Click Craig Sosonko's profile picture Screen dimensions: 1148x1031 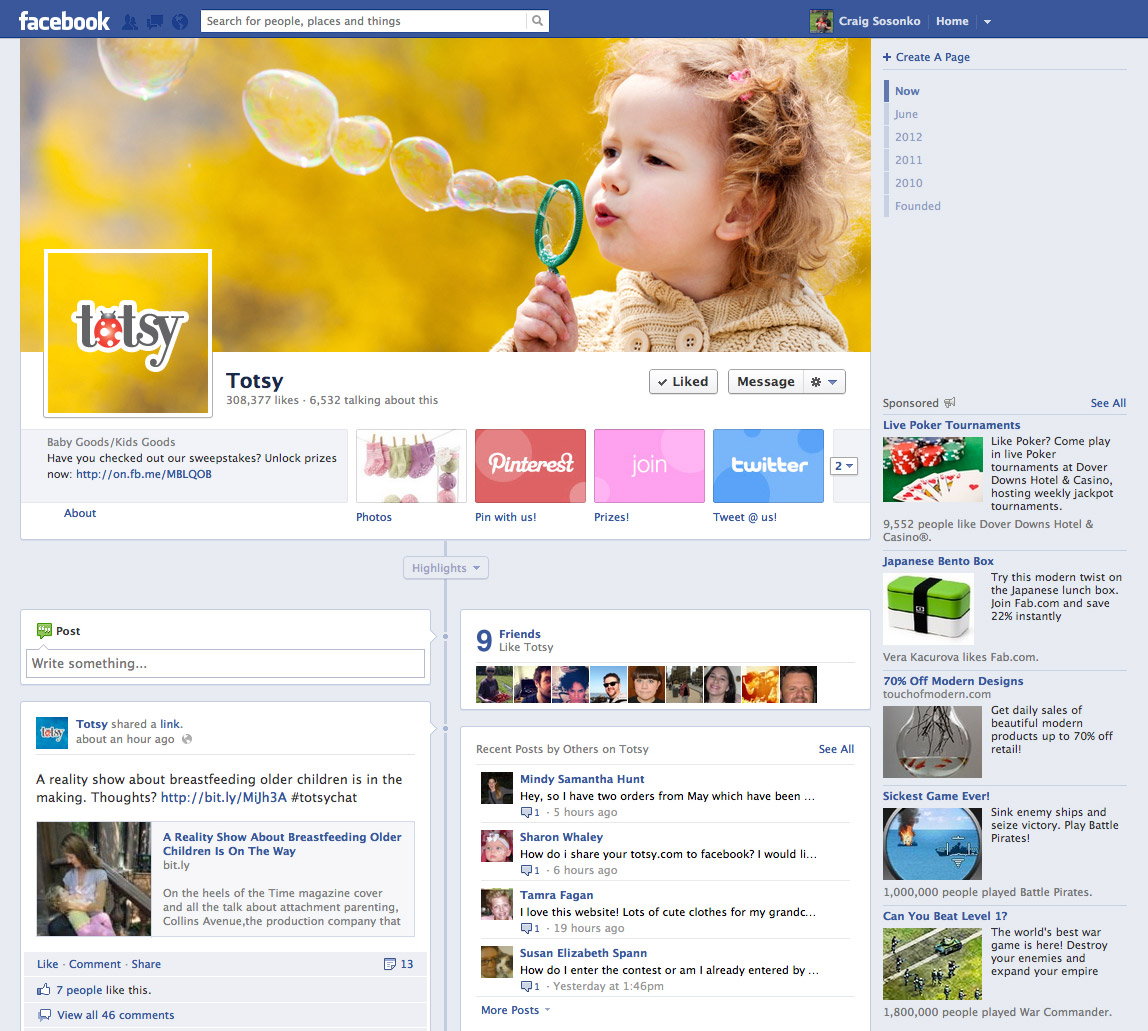(821, 21)
